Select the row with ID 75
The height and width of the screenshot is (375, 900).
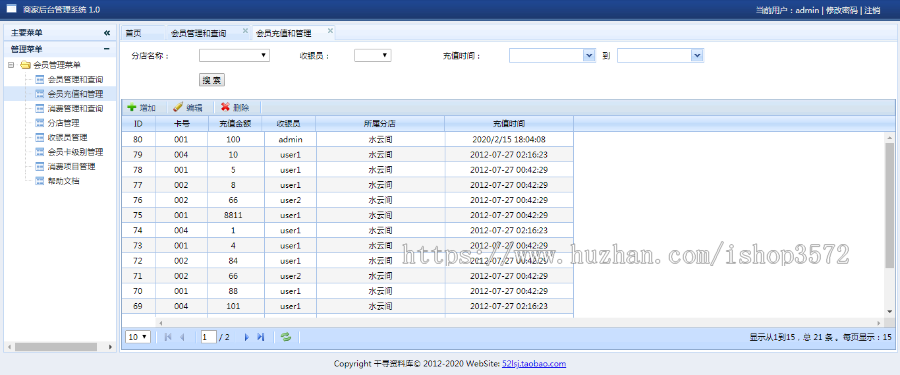[x=347, y=215]
